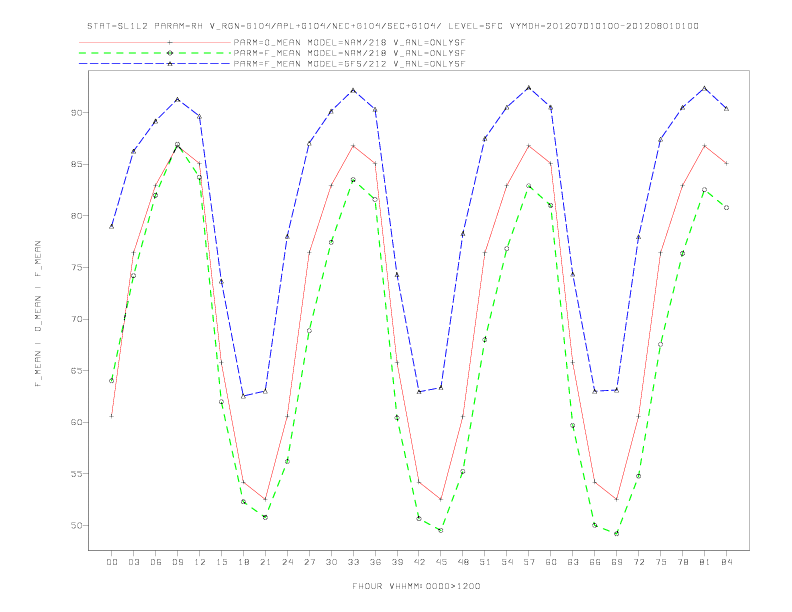
Task: Click x-axis forecast hour label 00
Action: coord(112,562)
